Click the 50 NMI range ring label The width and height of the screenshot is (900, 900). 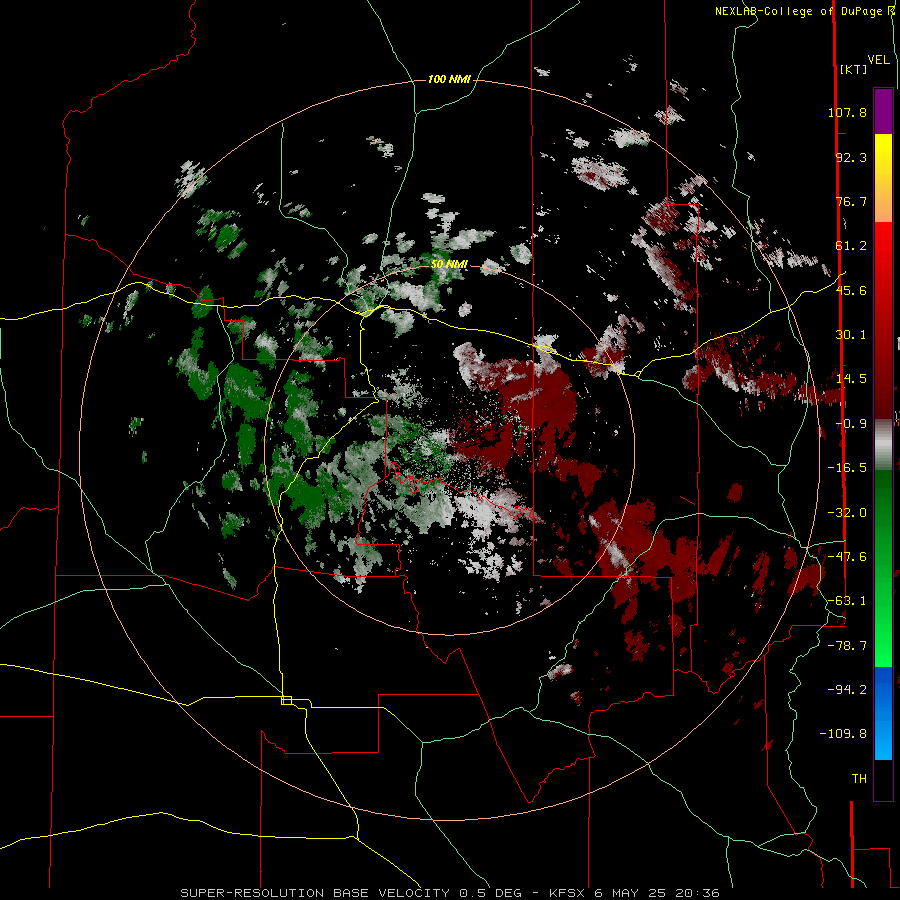click(449, 265)
